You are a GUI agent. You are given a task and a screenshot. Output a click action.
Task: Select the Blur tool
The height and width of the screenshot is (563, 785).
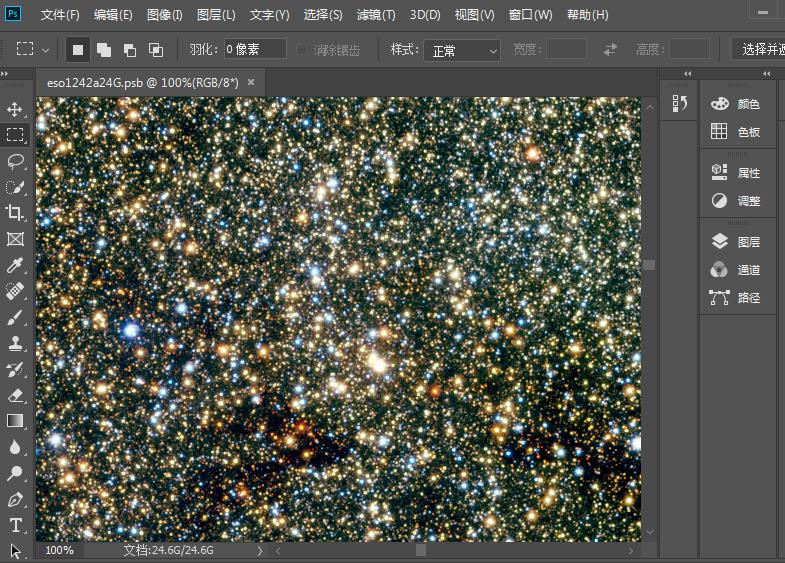15,447
